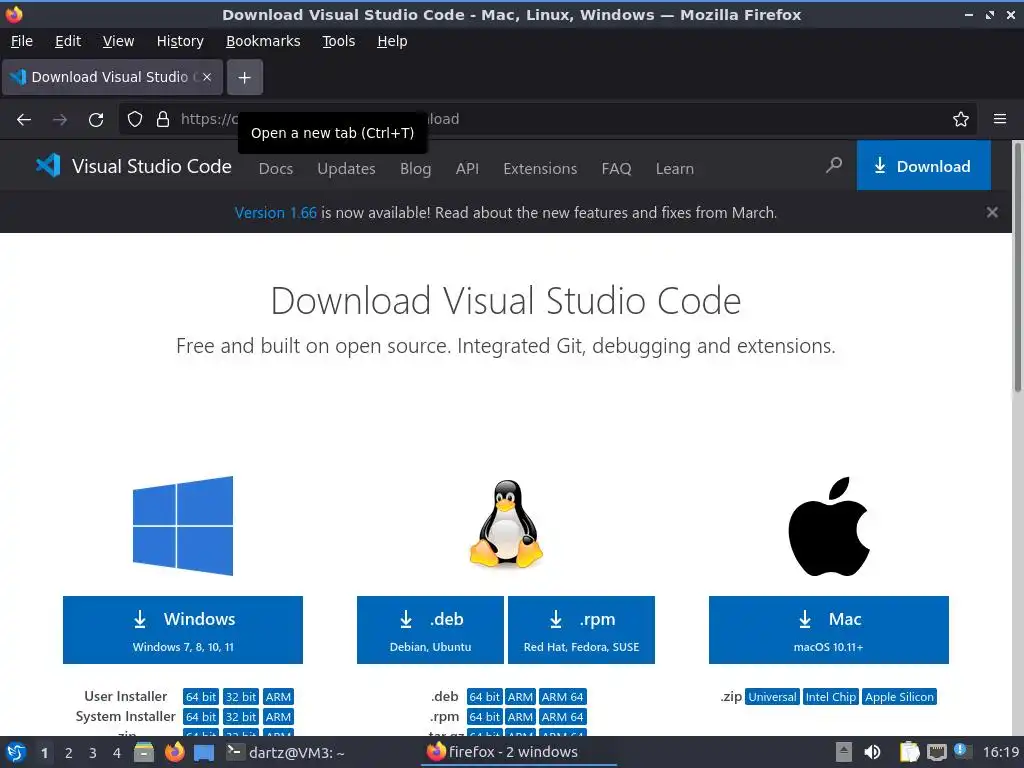Image resolution: width=1024 pixels, height=768 pixels.
Task: Bookmark this page with the star
Action: pos(961,119)
